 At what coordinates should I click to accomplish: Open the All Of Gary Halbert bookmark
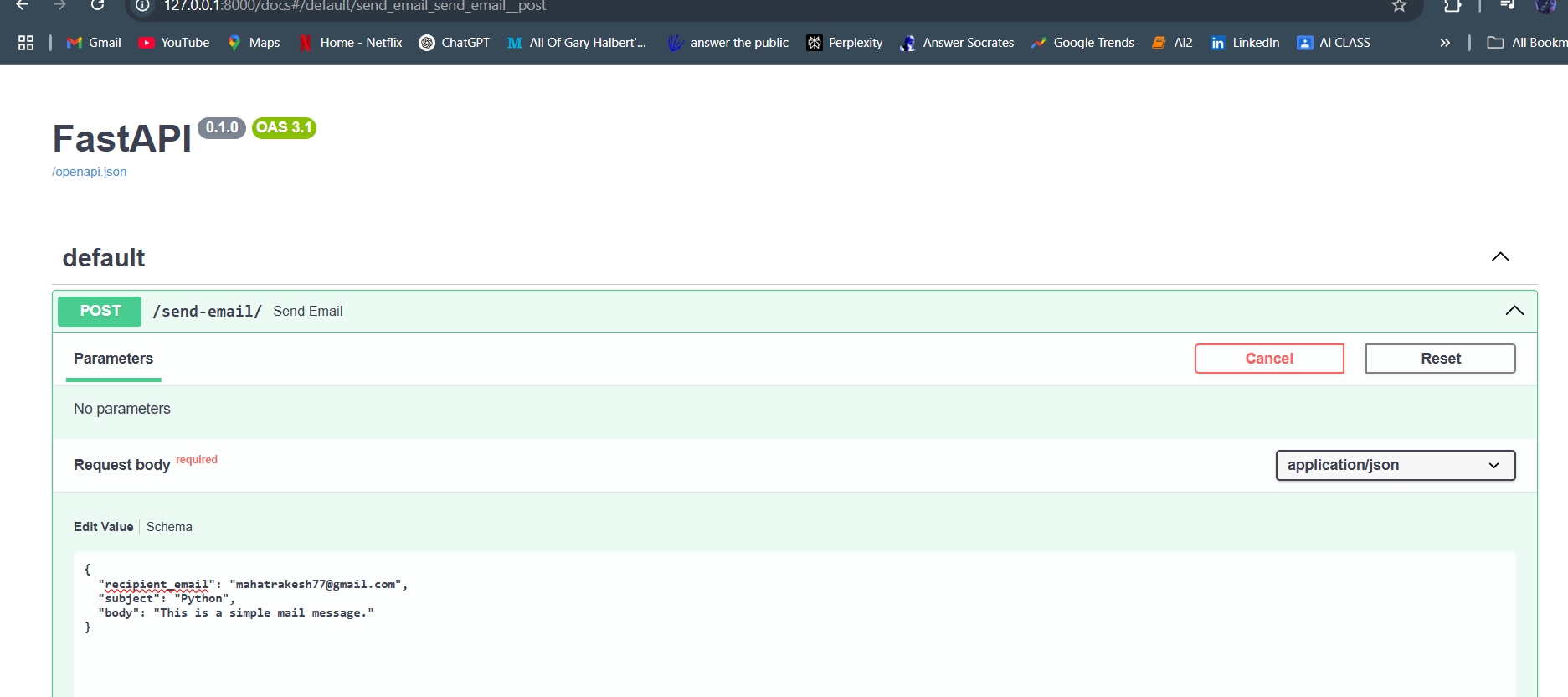tap(577, 43)
